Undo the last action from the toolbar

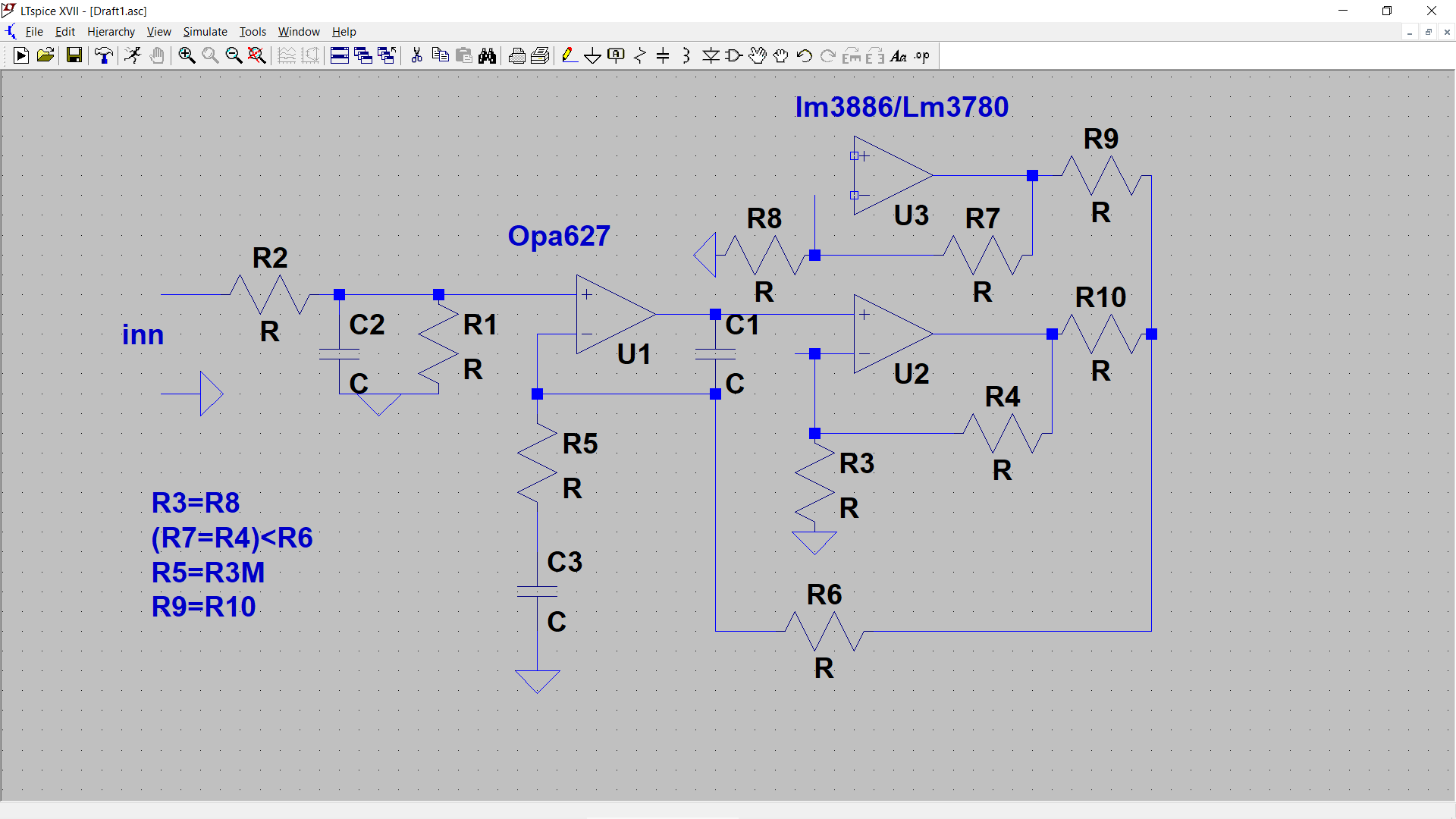pyautogui.click(x=805, y=55)
